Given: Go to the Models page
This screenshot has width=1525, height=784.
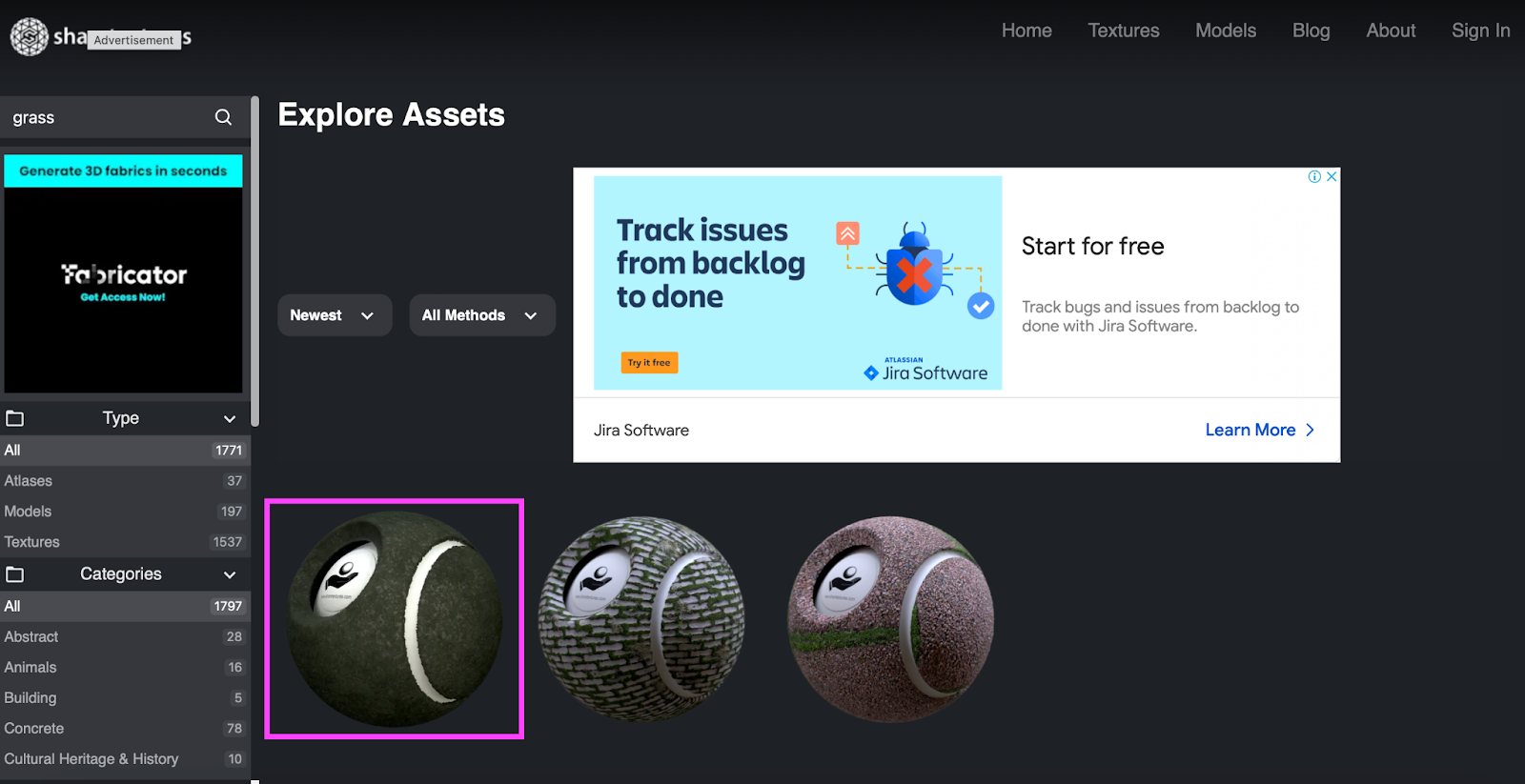Looking at the screenshot, I should tap(1226, 30).
